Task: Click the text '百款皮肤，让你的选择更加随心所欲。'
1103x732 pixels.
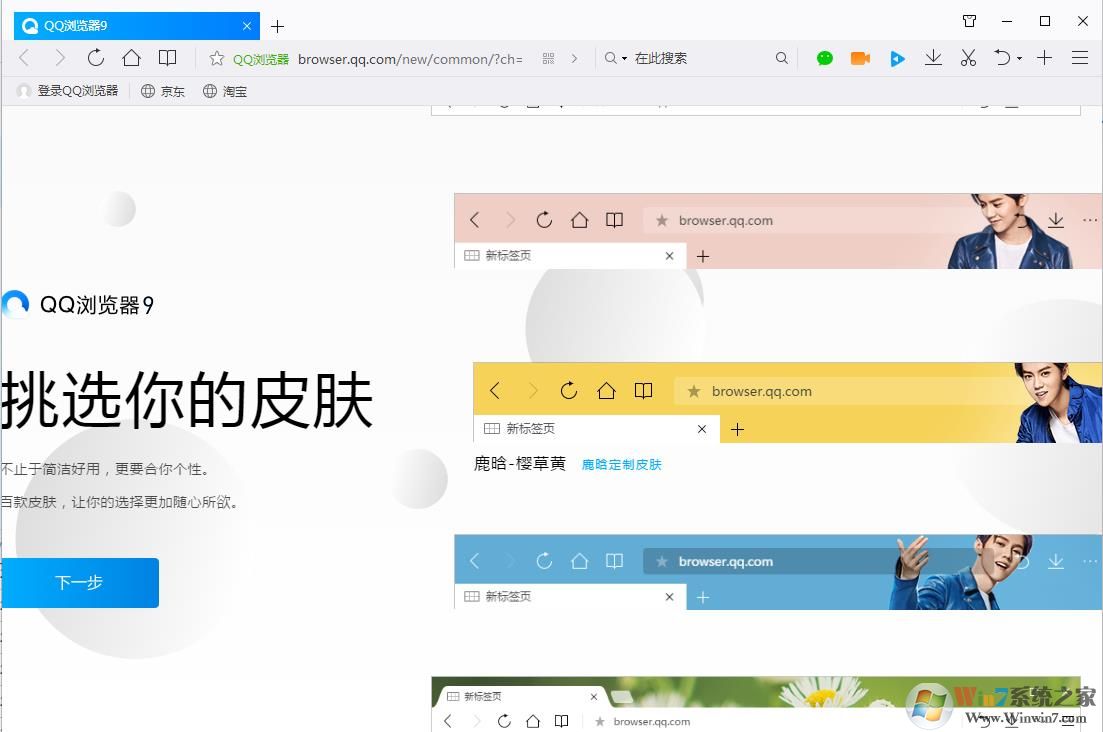Action: coord(120,502)
